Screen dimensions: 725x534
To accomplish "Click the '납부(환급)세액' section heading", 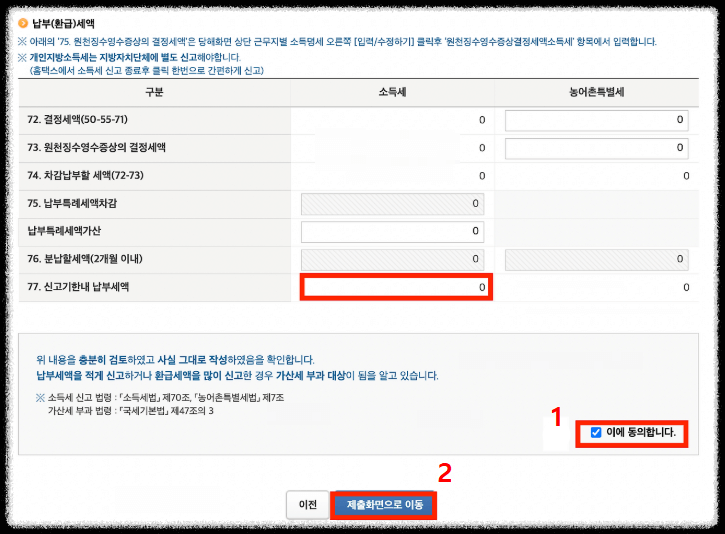I will 63,23.
